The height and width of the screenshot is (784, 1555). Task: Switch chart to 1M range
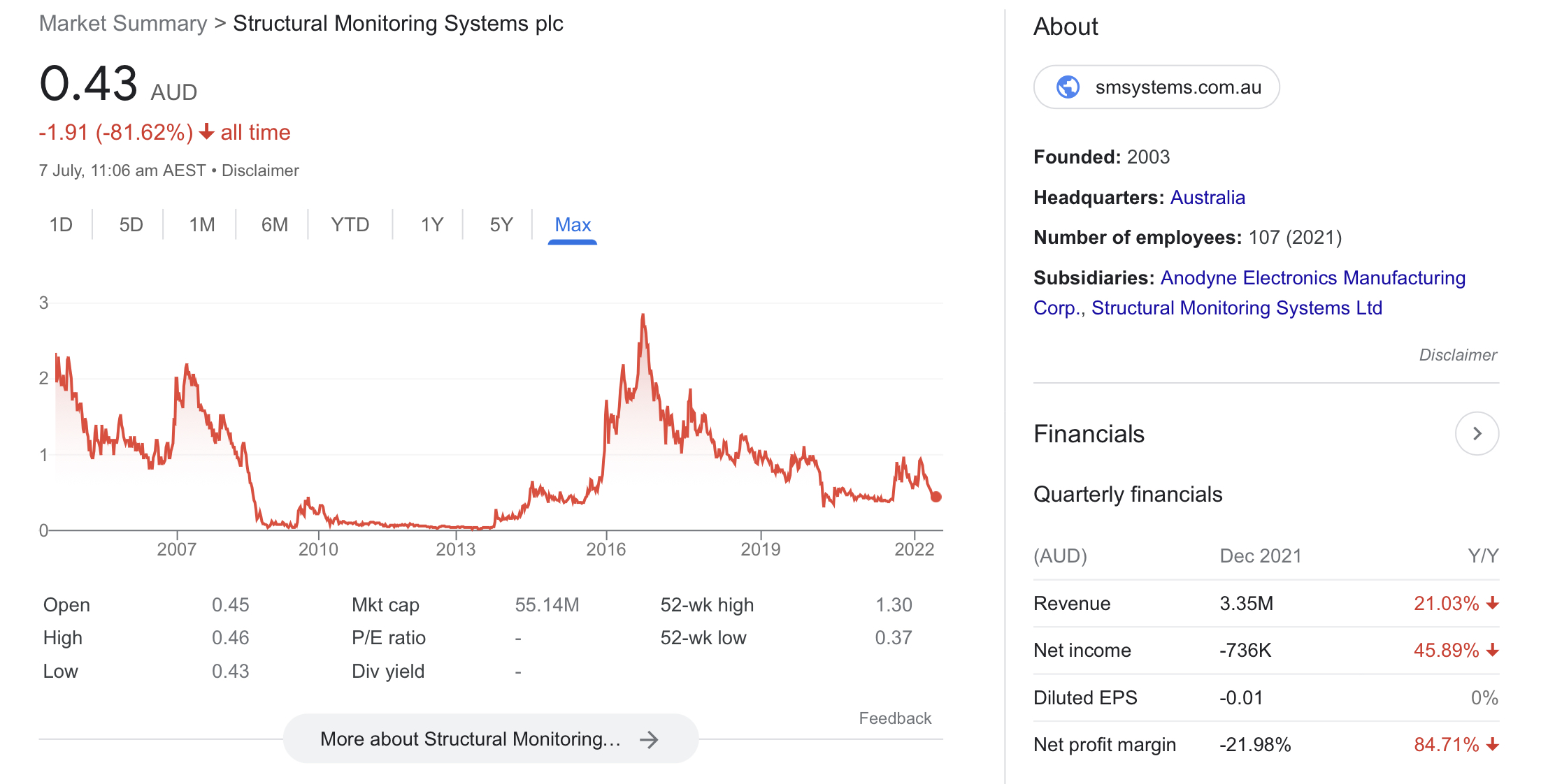[x=202, y=225]
